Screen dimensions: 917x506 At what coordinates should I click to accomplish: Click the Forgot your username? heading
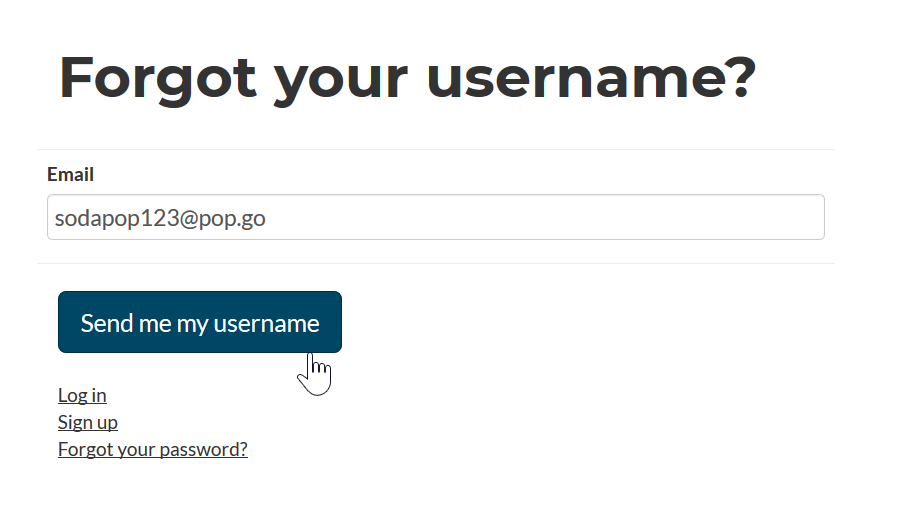pyautogui.click(x=408, y=78)
